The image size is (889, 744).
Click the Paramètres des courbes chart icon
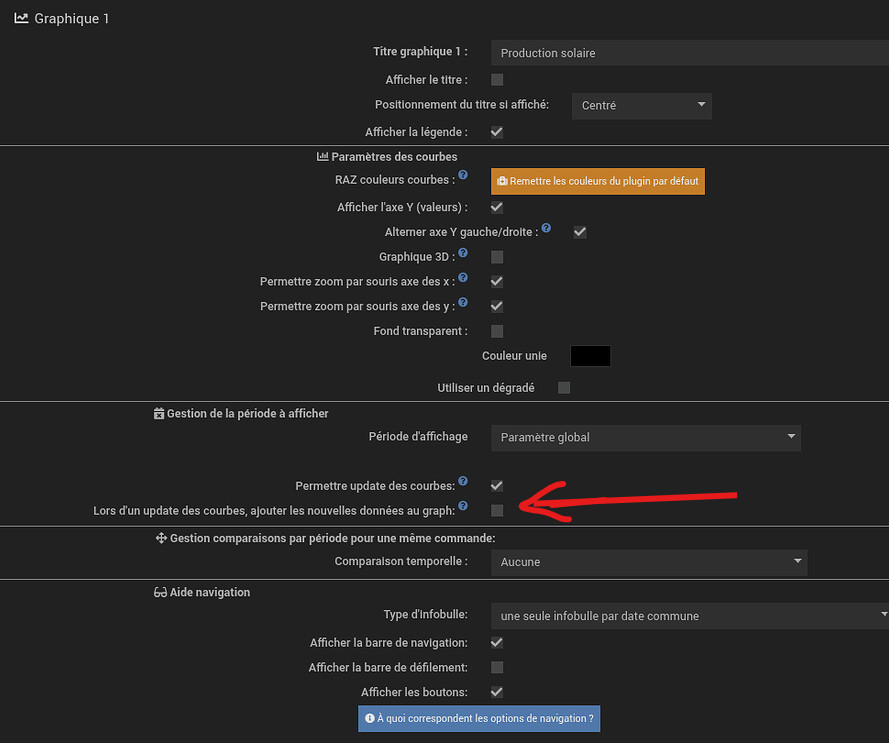pyautogui.click(x=322, y=156)
